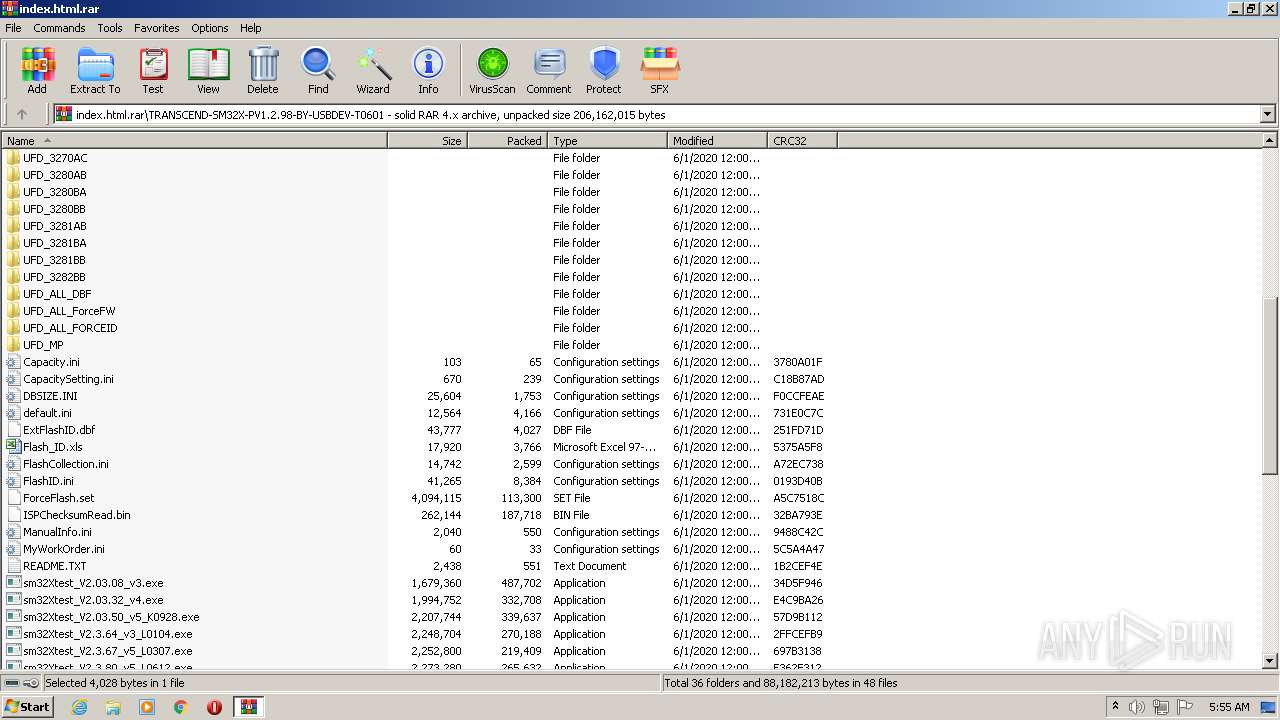
Task: Select the CapacitySetting.ini file
Action: coord(68,379)
